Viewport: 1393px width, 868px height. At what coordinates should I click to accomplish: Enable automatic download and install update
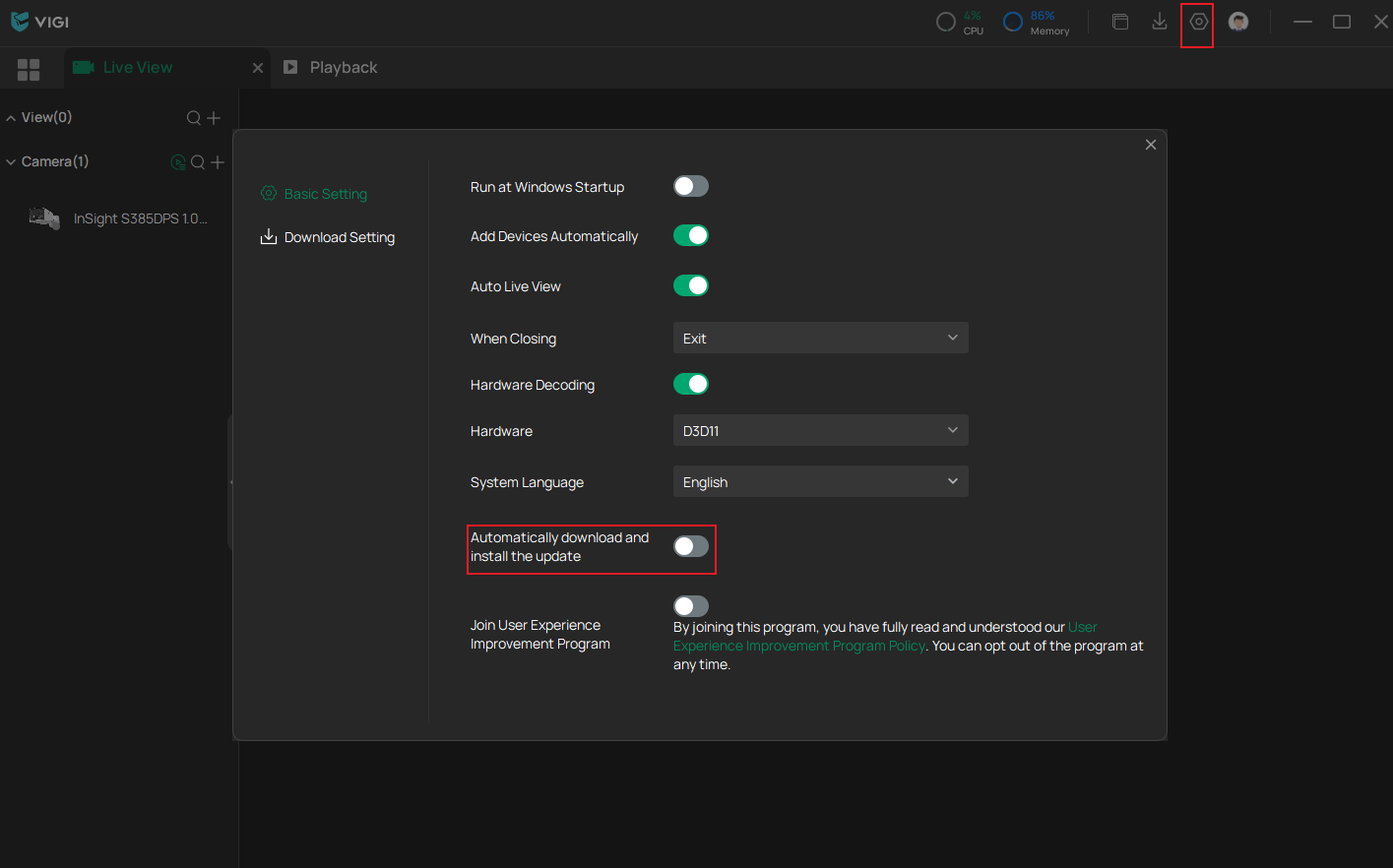click(x=691, y=546)
